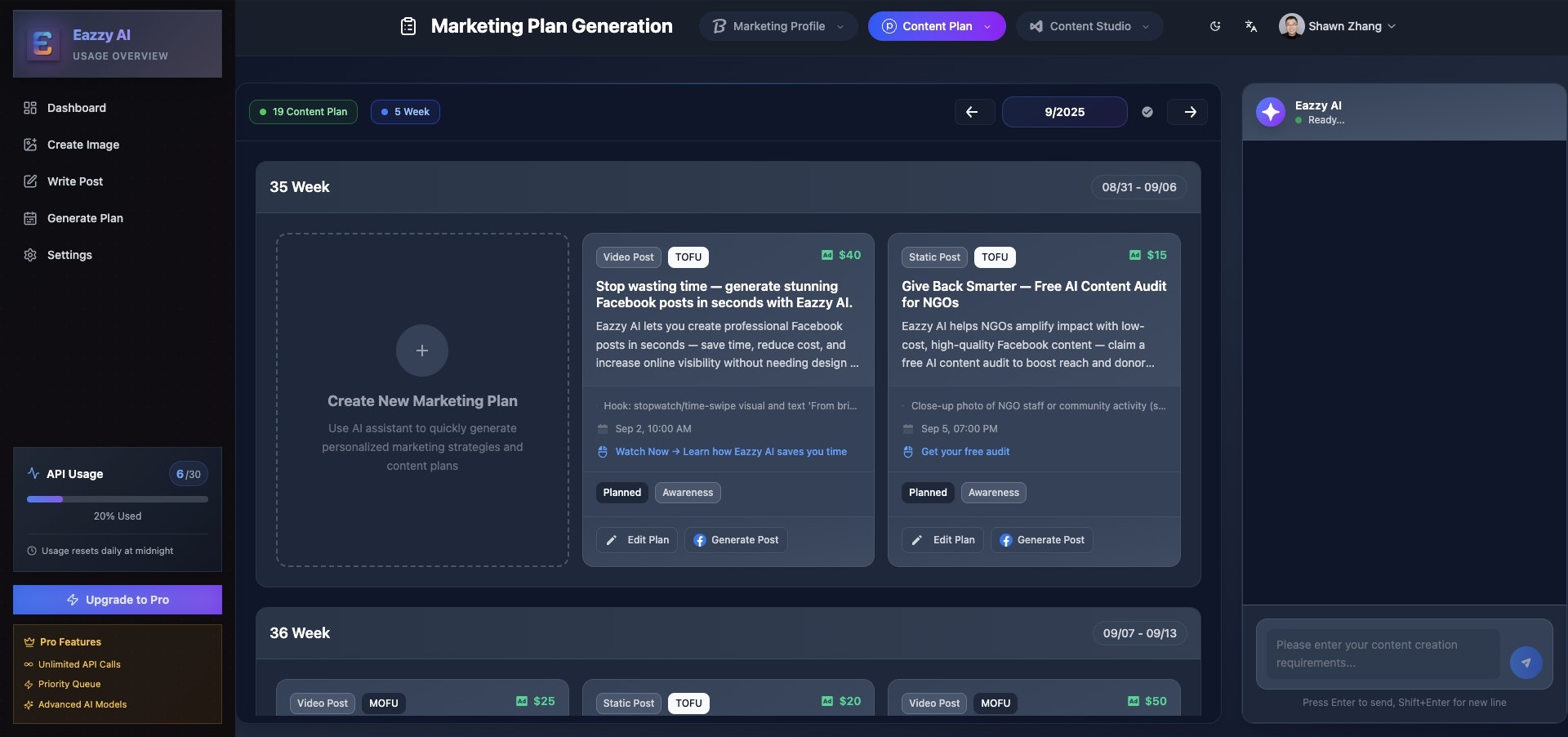Image resolution: width=1568 pixels, height=737 pixels.
Task: Click the Eazzy AI chat sparkle avatar
Action: (1271, 112)
